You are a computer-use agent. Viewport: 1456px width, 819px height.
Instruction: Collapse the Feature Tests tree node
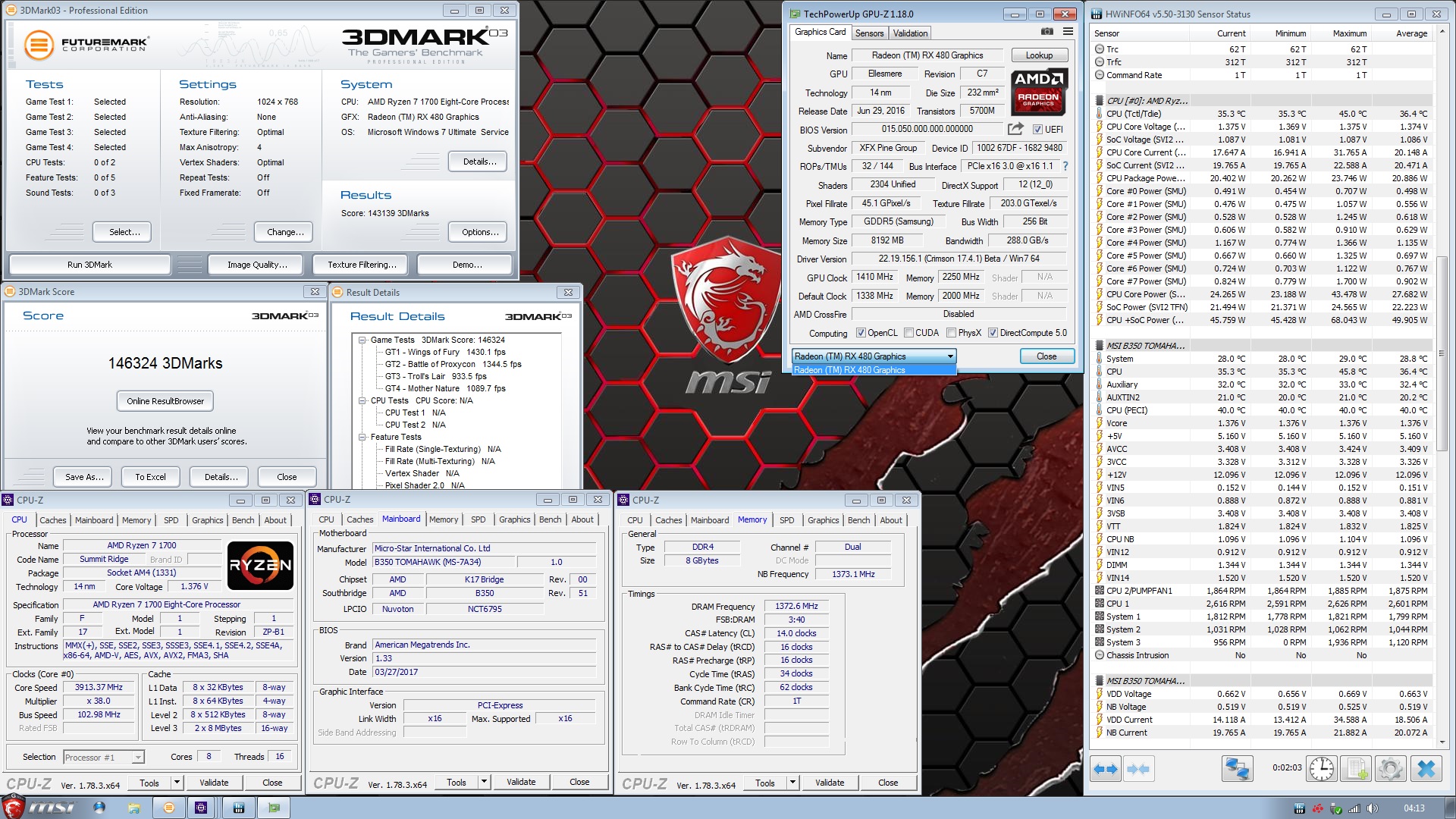tap(362, 438)
